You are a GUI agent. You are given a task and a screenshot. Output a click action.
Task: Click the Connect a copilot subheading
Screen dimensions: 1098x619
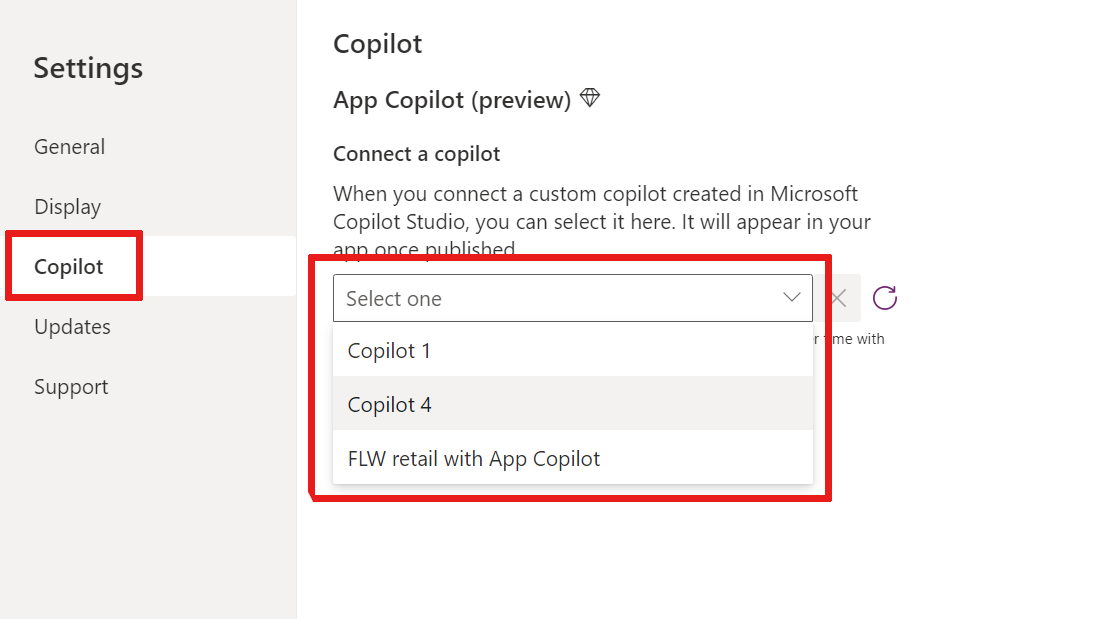pos(417,153)
